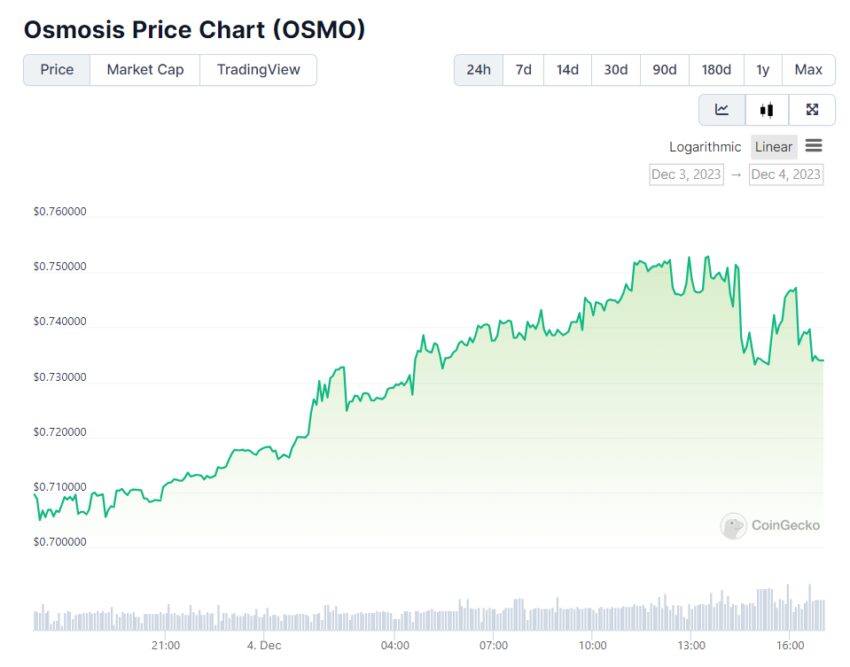Open the Market Cap tab
850x667 pixels.
(145, 70)
